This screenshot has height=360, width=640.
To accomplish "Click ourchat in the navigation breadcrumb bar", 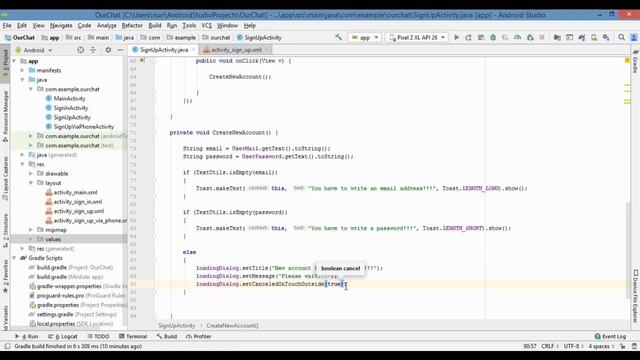I will [216, 38].
